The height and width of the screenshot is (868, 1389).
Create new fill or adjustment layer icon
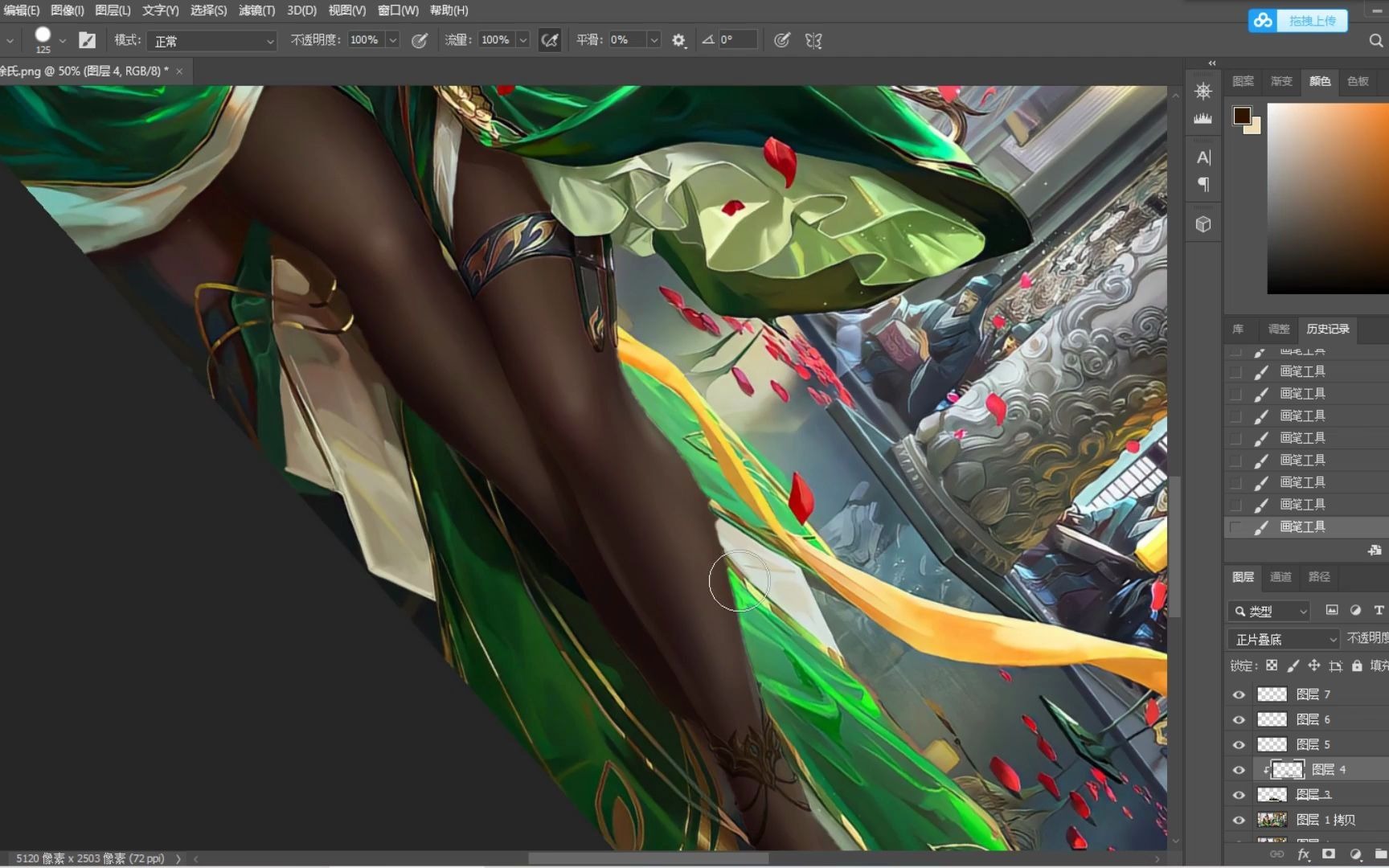click(x=1355, y=854)
